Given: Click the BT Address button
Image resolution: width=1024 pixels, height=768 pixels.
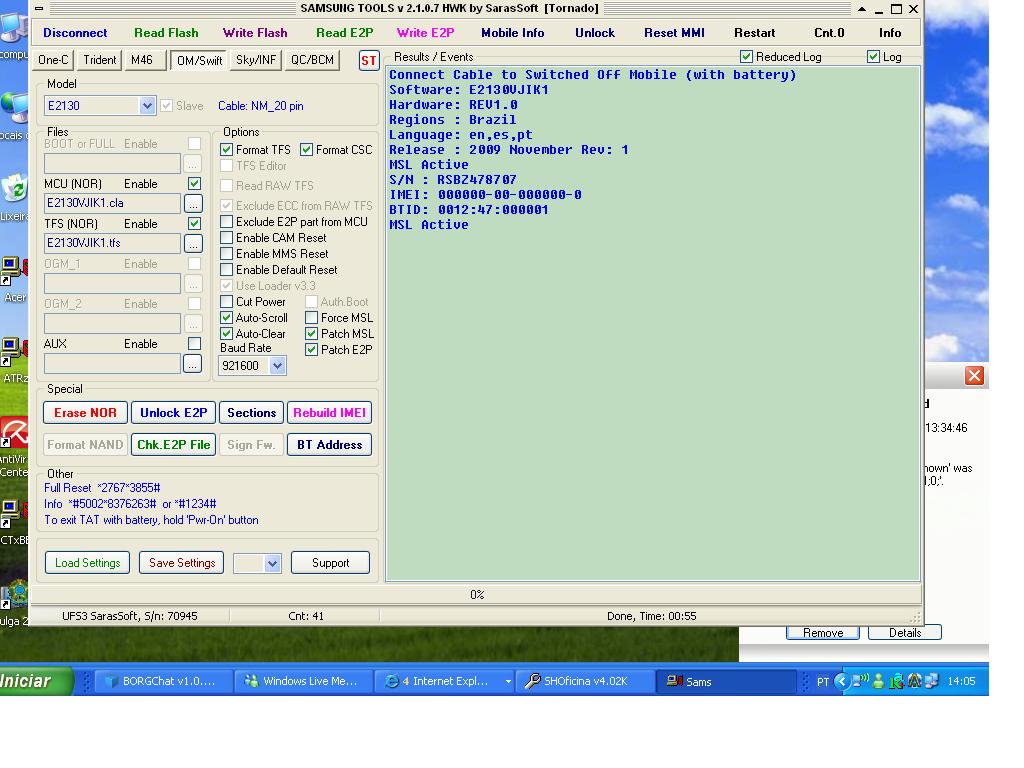Looking at the screenshot, I should pos(329,445).
